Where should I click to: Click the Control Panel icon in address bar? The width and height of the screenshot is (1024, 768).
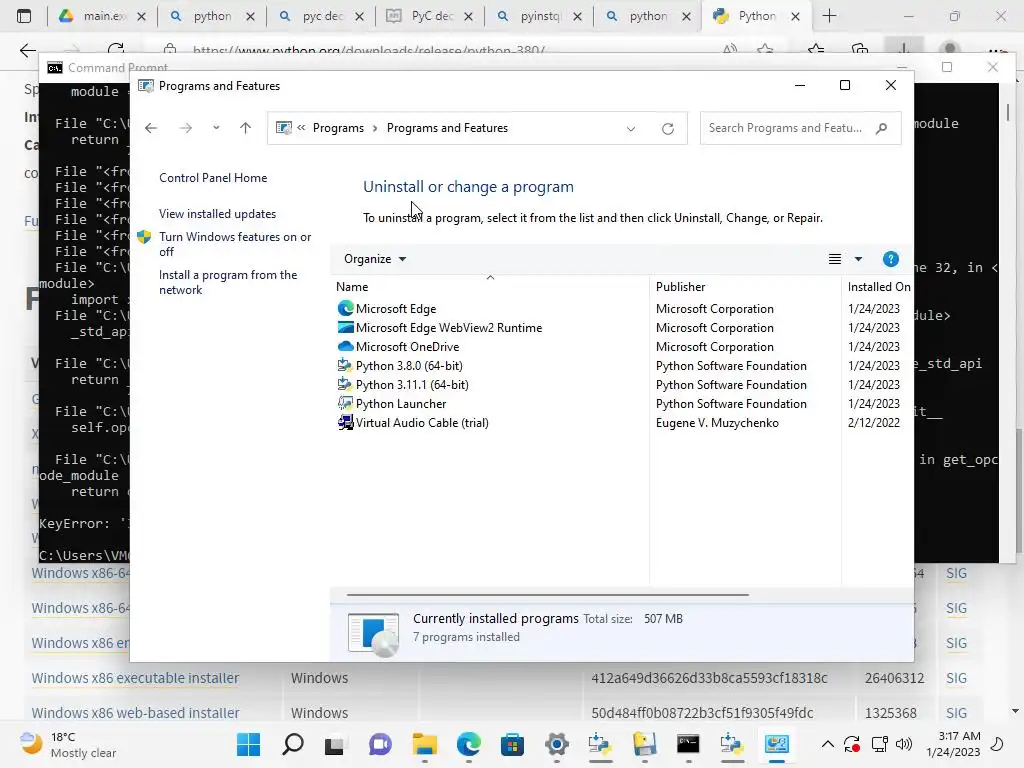point(283,128)
